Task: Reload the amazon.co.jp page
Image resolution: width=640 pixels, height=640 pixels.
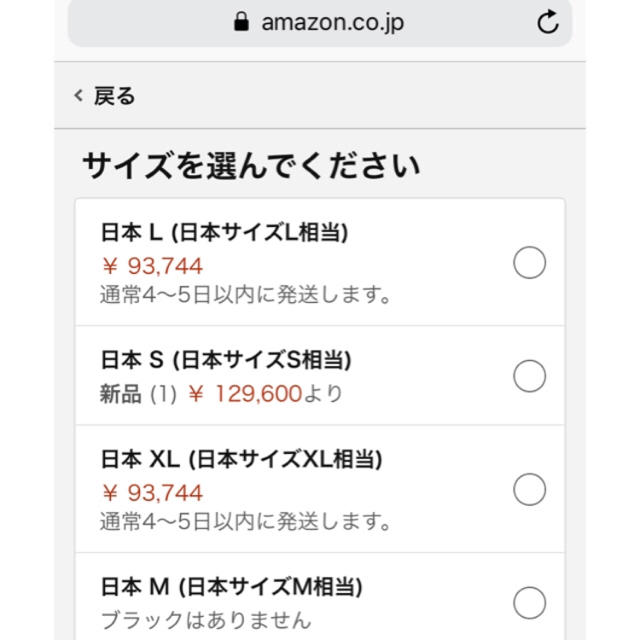Action: coord(547,22)
